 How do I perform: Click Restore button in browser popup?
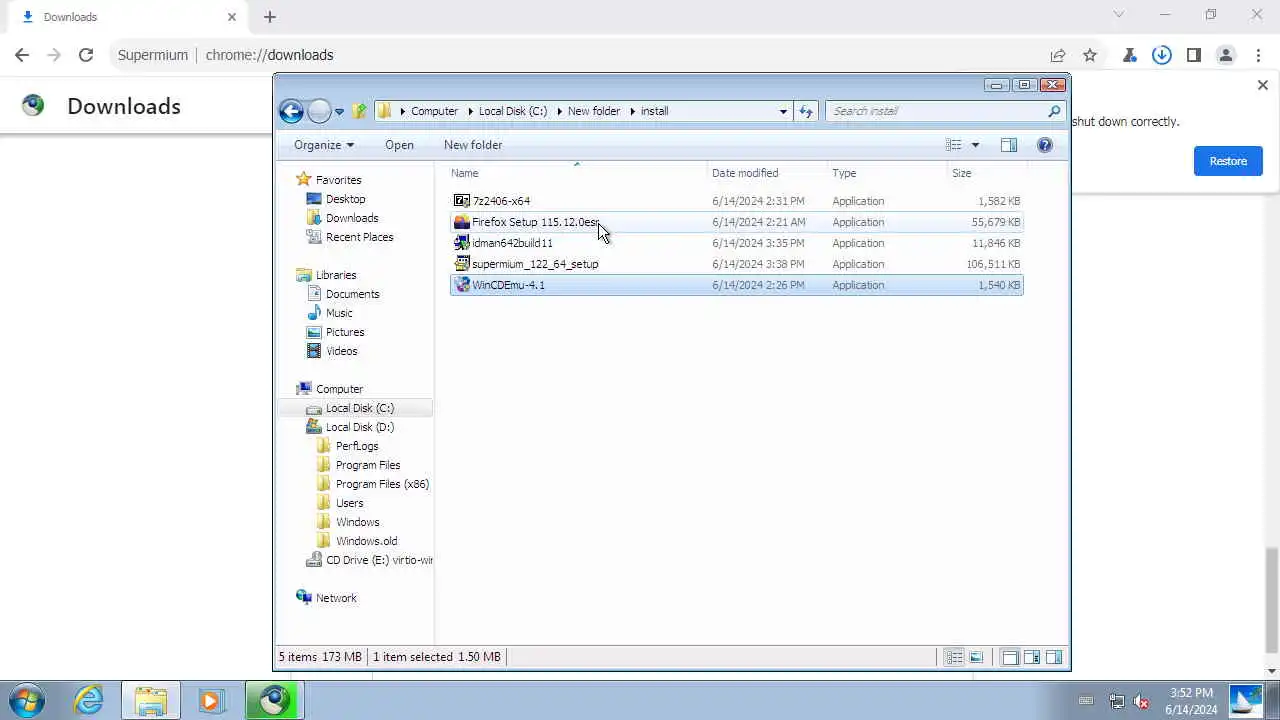(x=1228, y=161)
